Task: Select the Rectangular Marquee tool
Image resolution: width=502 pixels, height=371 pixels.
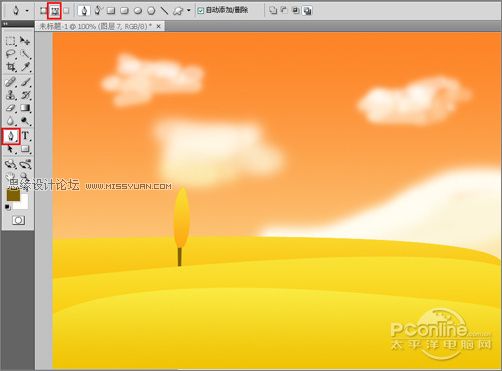Action: (10, 41)
